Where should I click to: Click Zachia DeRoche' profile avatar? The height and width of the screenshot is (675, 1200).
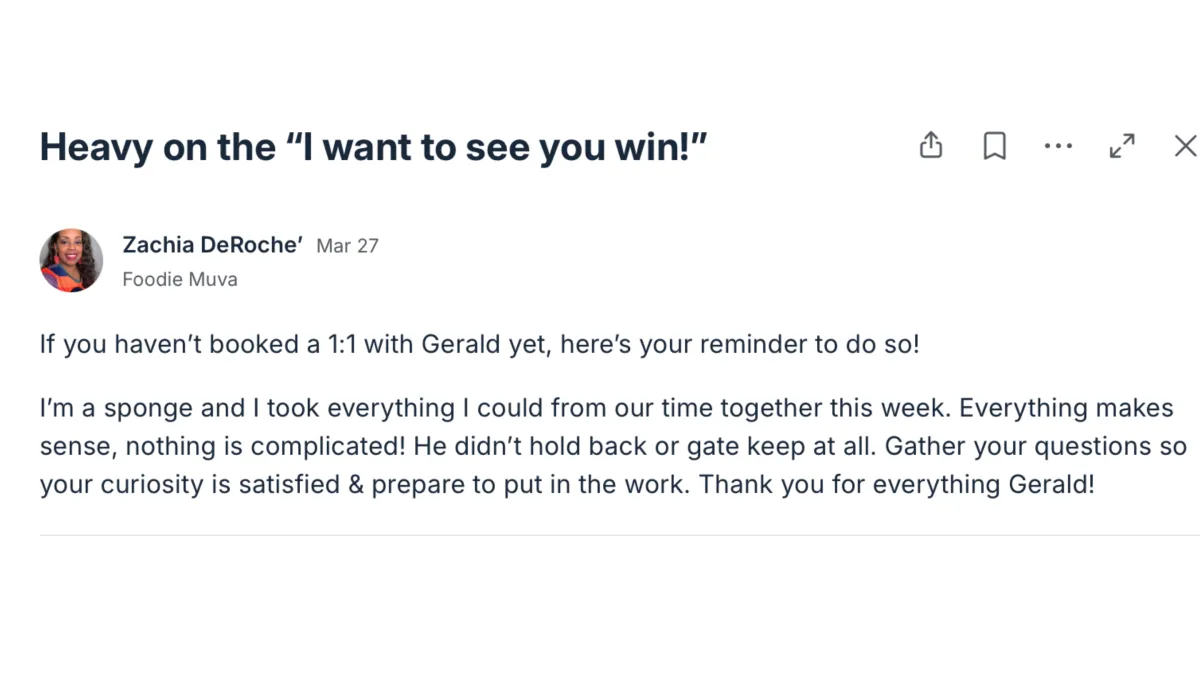[71, 260]
